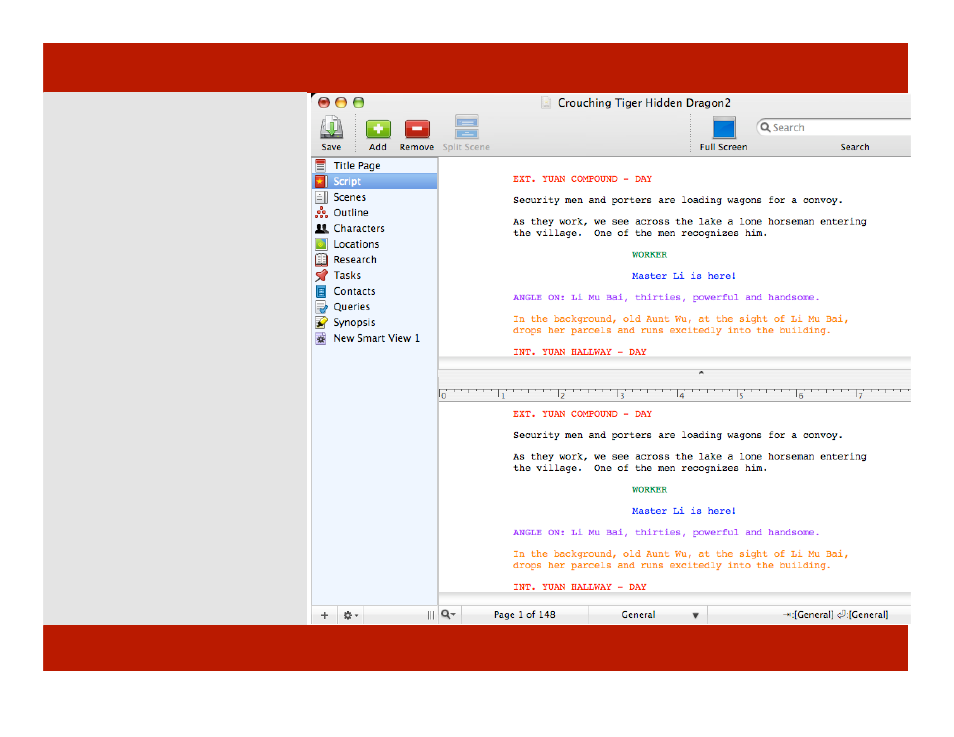Click the ruler above the lower script pane
Screen dimensions: 954x737
click(x=674, y=394)
